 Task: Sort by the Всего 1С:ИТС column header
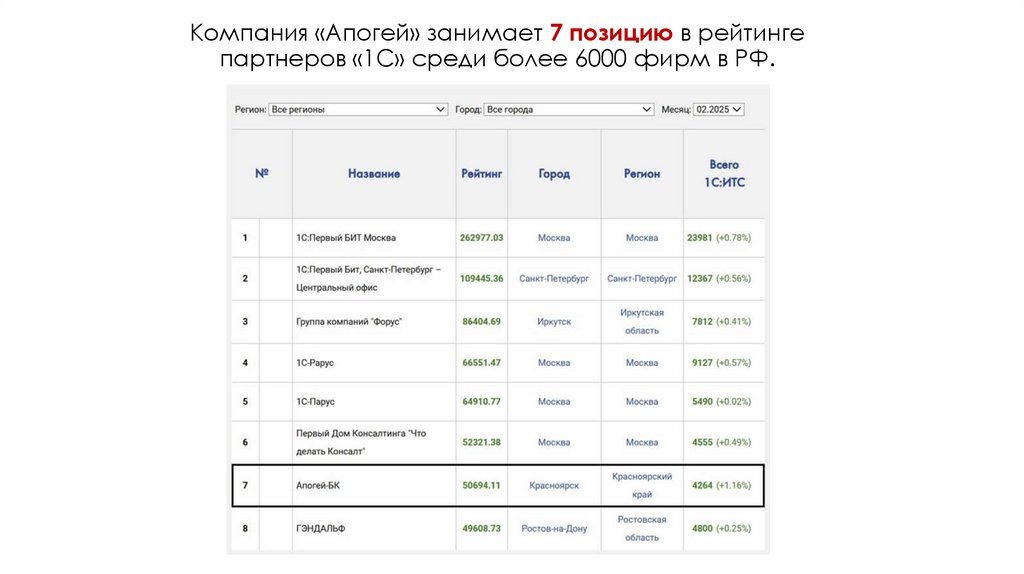(724, 174)
